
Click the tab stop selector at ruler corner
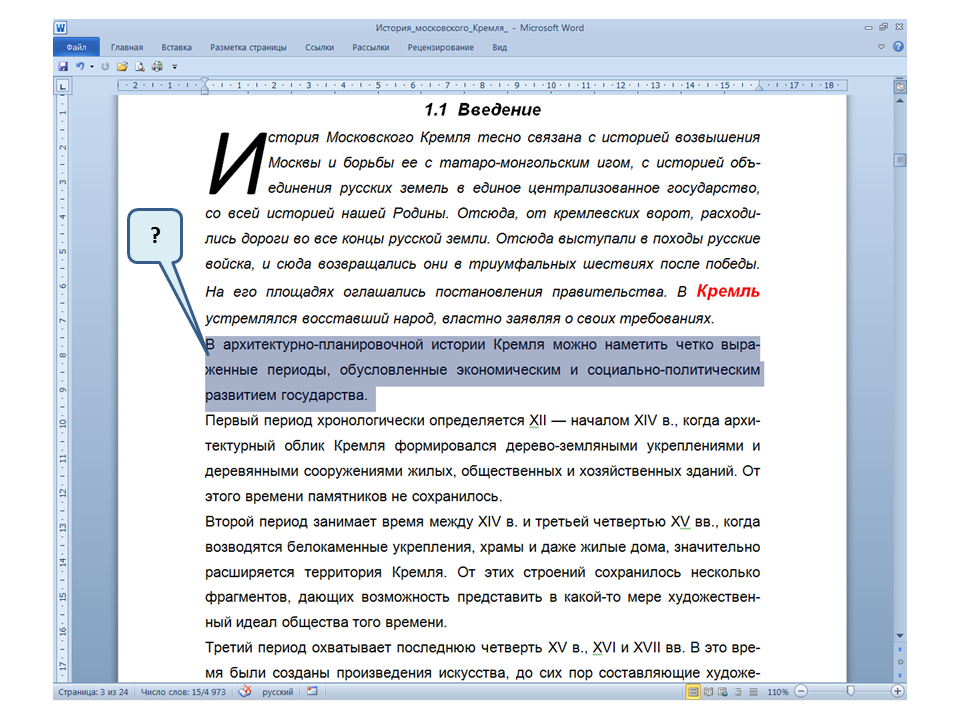[63, 87]
